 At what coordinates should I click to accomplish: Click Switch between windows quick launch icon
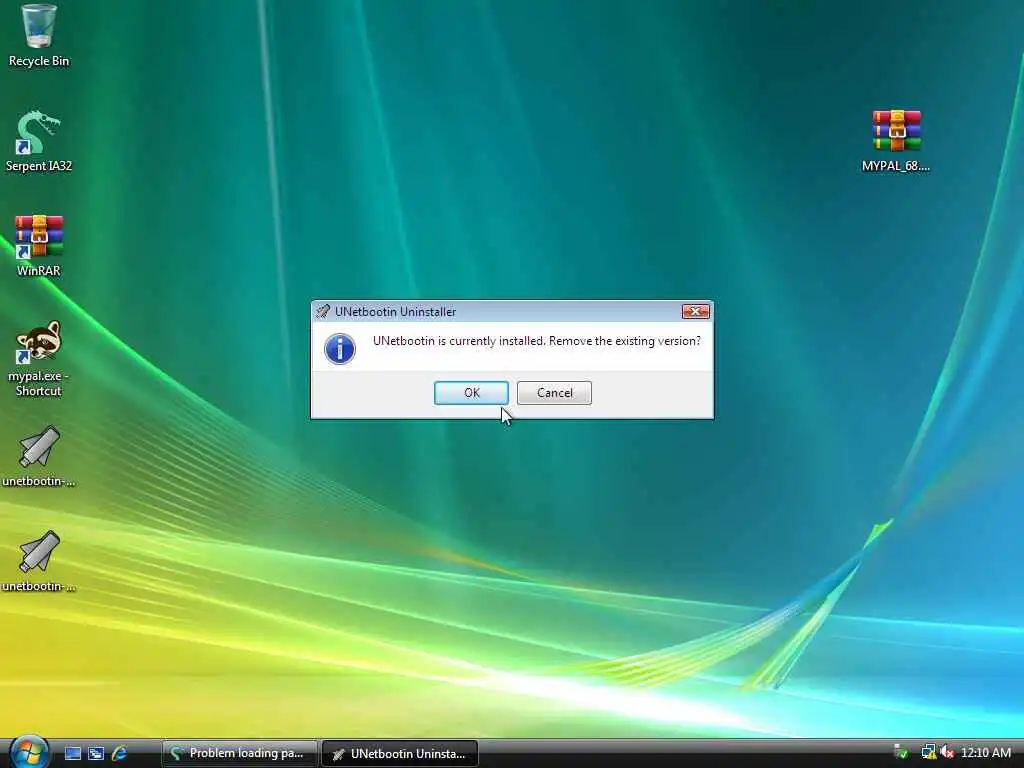point(96,754)
